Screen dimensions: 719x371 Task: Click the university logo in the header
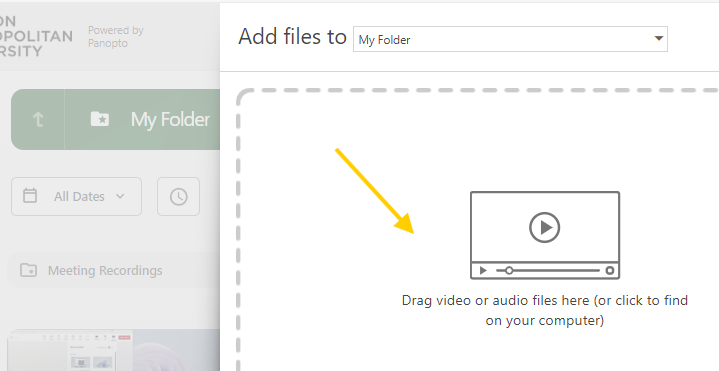36,36
